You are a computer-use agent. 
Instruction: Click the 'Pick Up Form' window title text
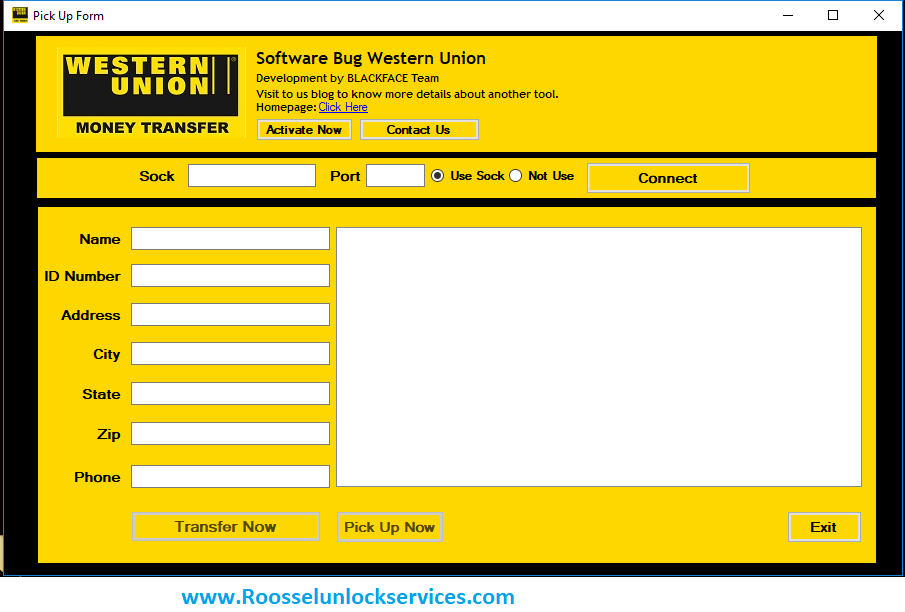68,16
